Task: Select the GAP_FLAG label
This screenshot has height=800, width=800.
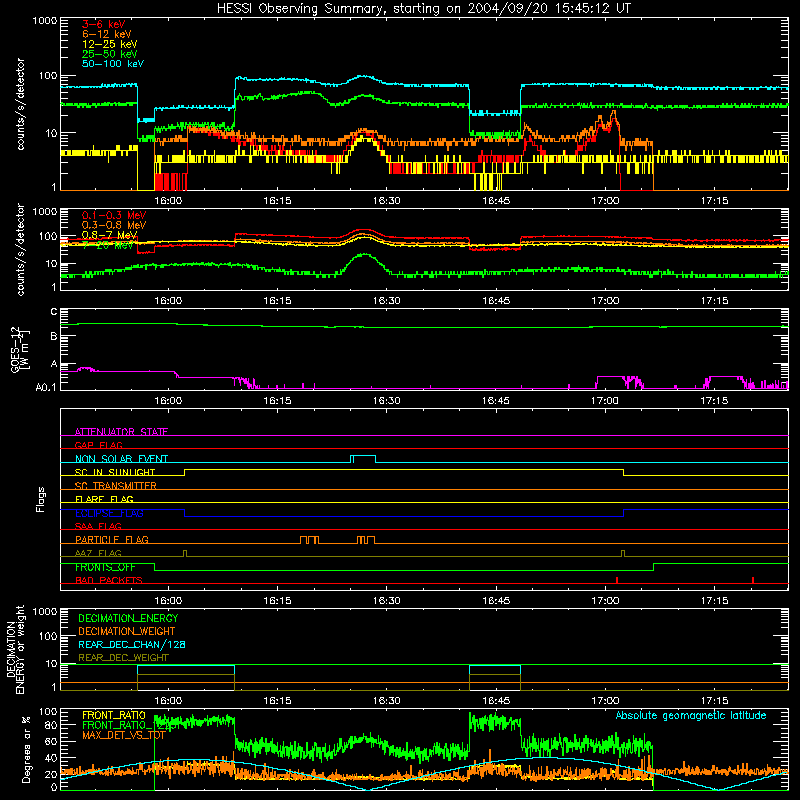Action: coord(99,445)
